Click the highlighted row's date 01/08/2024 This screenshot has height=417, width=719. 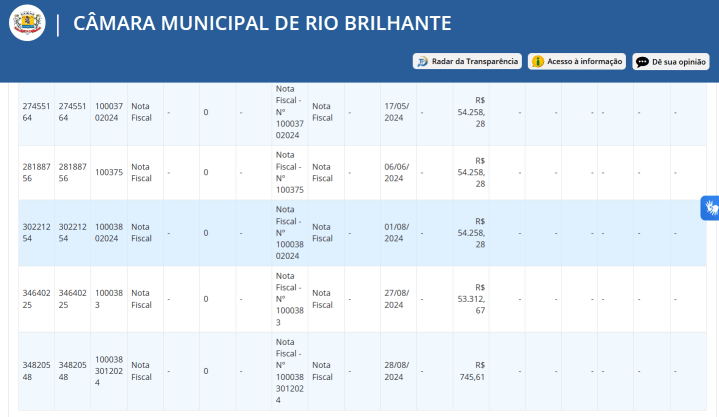point(397,233)
